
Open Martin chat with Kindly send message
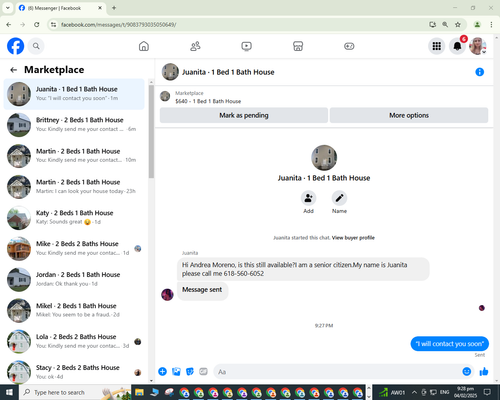[x=74, y=156]
